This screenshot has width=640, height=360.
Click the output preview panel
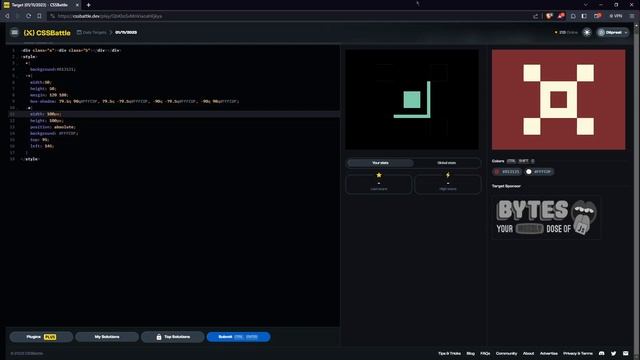click(x=412, y=100)
